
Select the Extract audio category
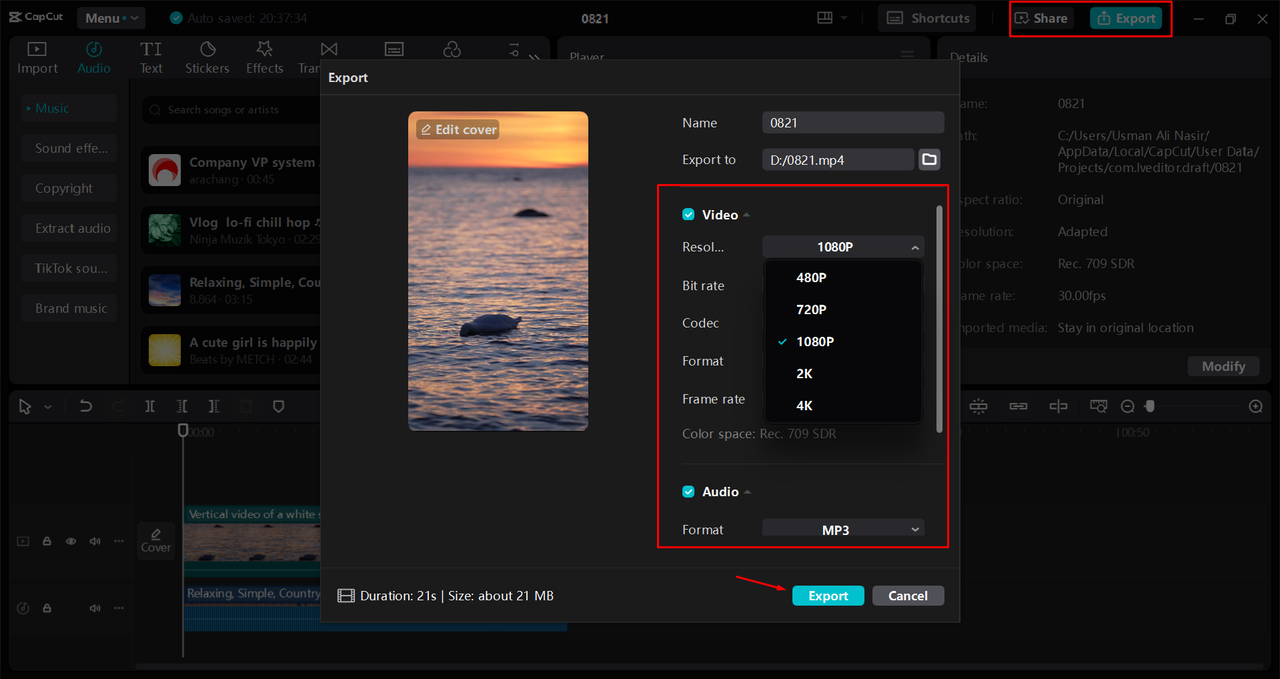(x=69, y=228)
